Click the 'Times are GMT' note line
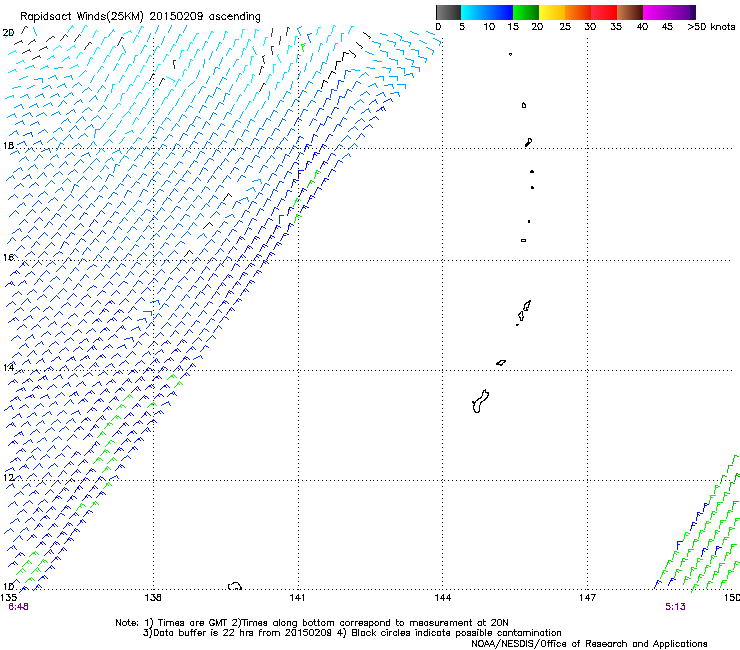The width and height of the screenshot is (740, 650). tap(311, 623)
